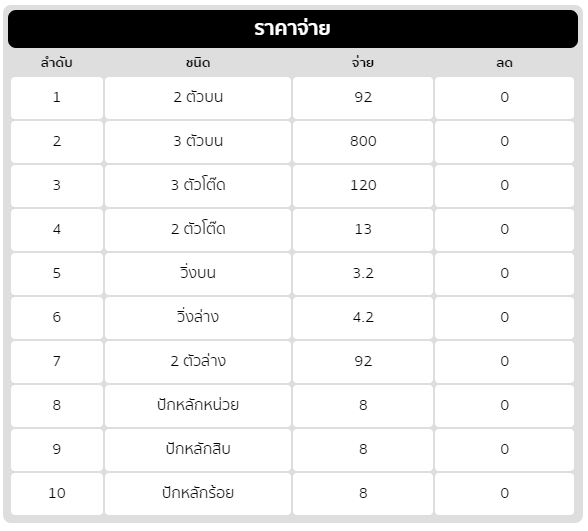Select the 13 payout cell
This screenshot has width=588, height=531.
363,230
